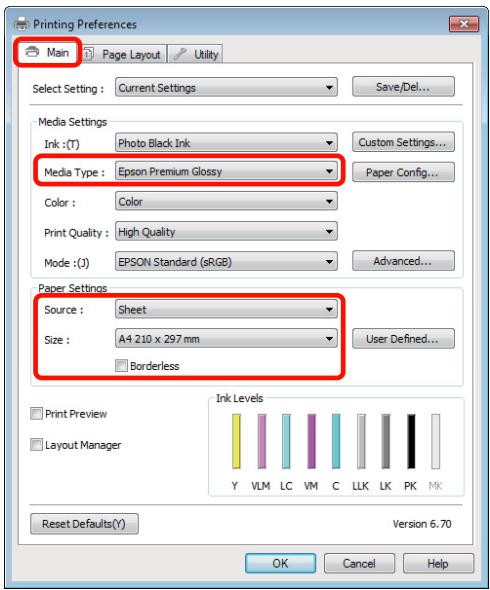Click the Save/Del... button
Screen dimensions: 490x590
[403, 87]
